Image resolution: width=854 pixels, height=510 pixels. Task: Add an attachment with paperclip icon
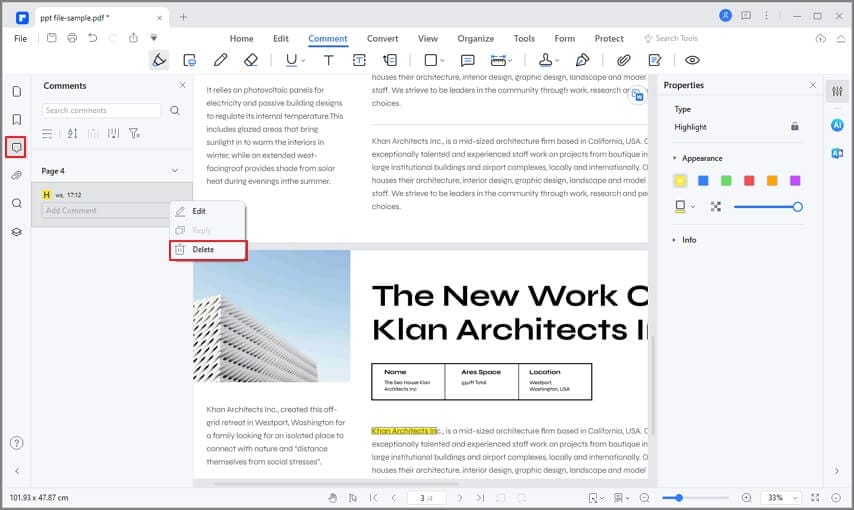624,60
